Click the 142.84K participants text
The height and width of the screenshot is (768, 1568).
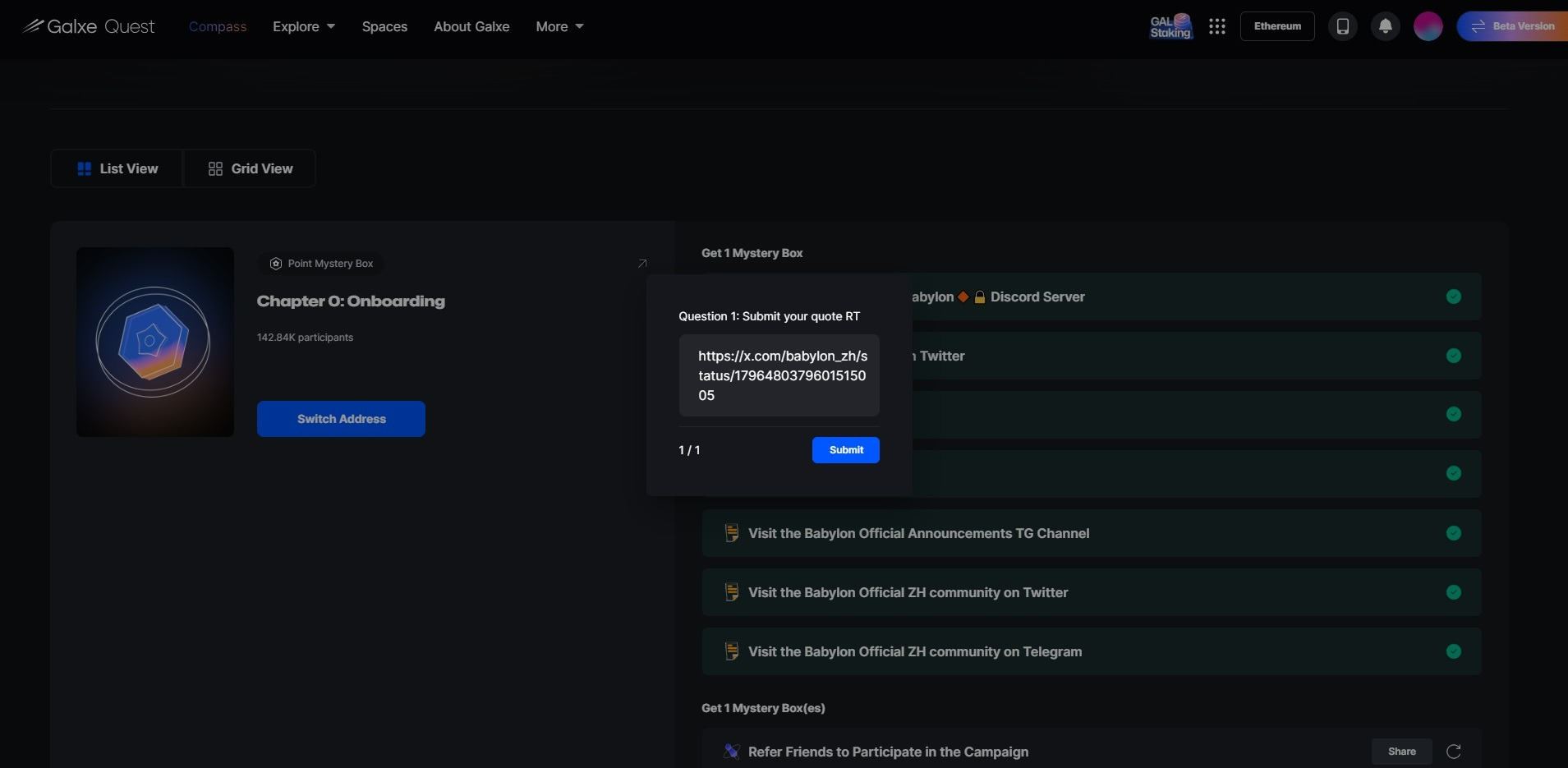[x=305, y=338]
